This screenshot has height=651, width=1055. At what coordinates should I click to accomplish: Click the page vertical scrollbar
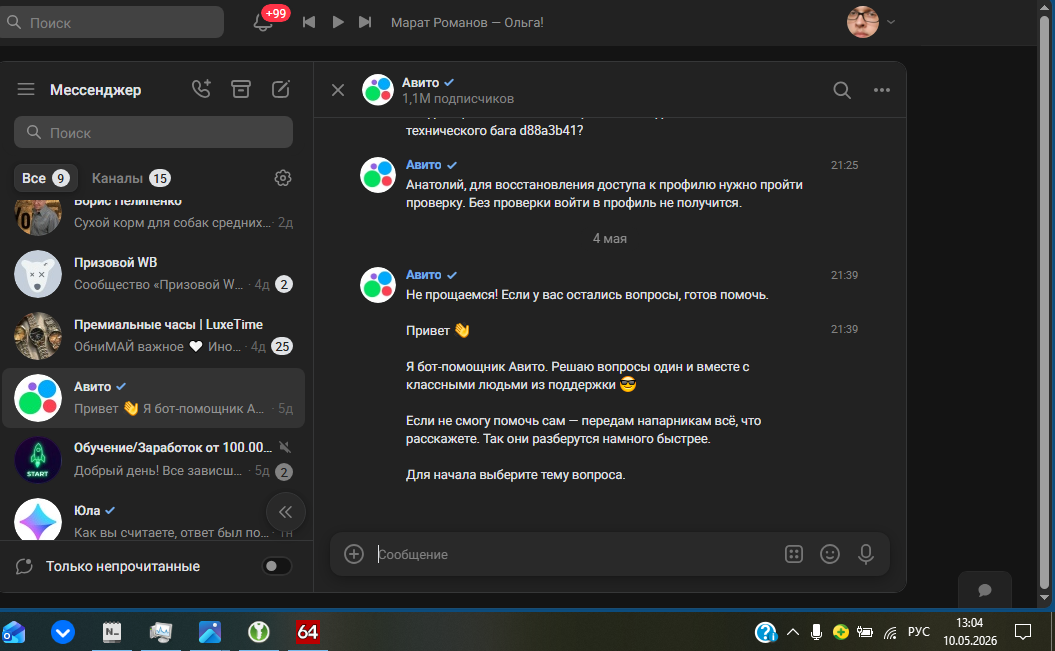click(1044, 303)
